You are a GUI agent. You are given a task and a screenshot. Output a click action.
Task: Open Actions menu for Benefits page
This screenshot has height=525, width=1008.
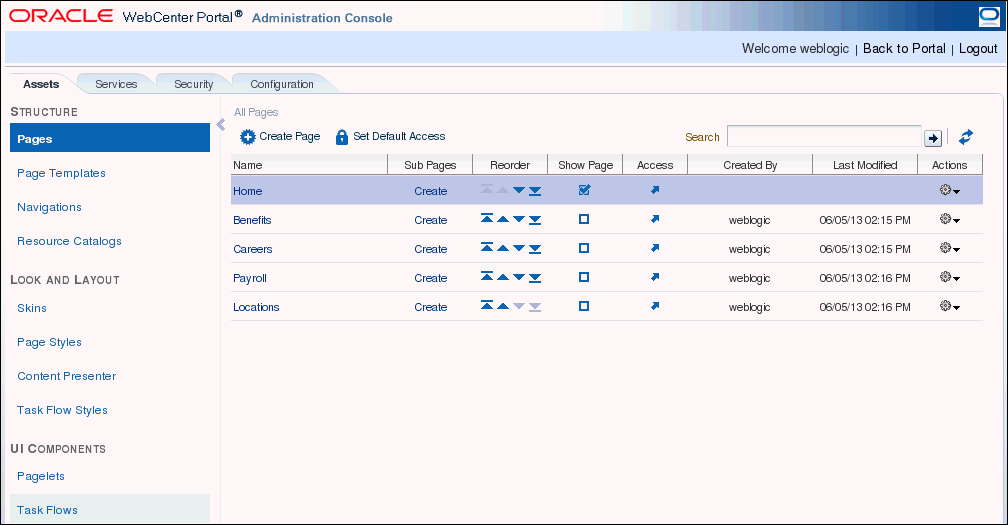(x=950, y=219)
